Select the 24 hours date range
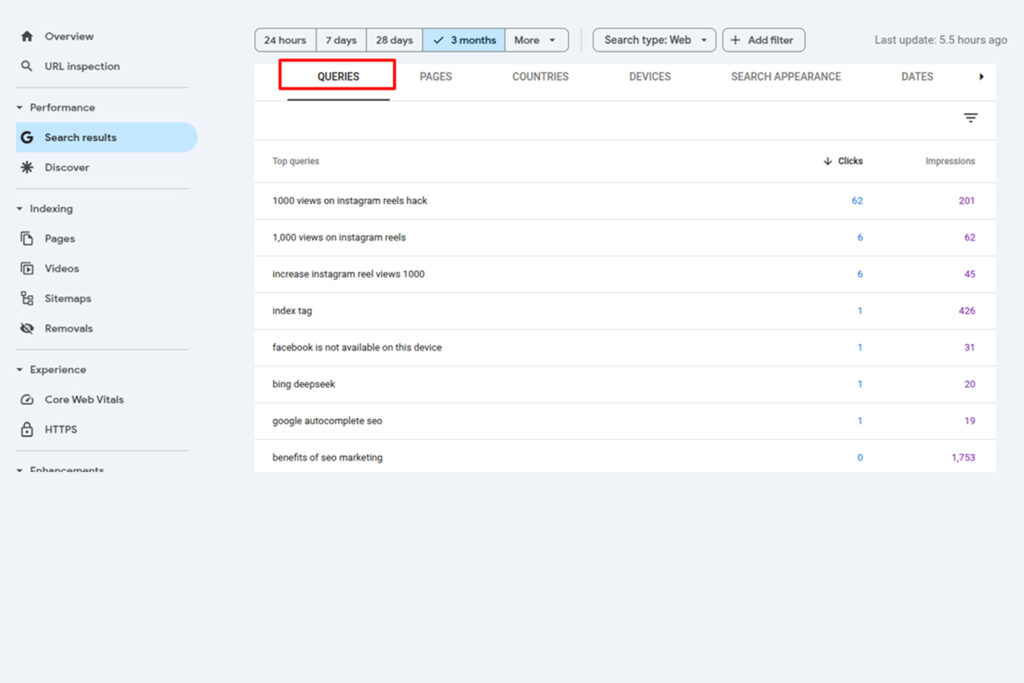 (x=285, y=40)
